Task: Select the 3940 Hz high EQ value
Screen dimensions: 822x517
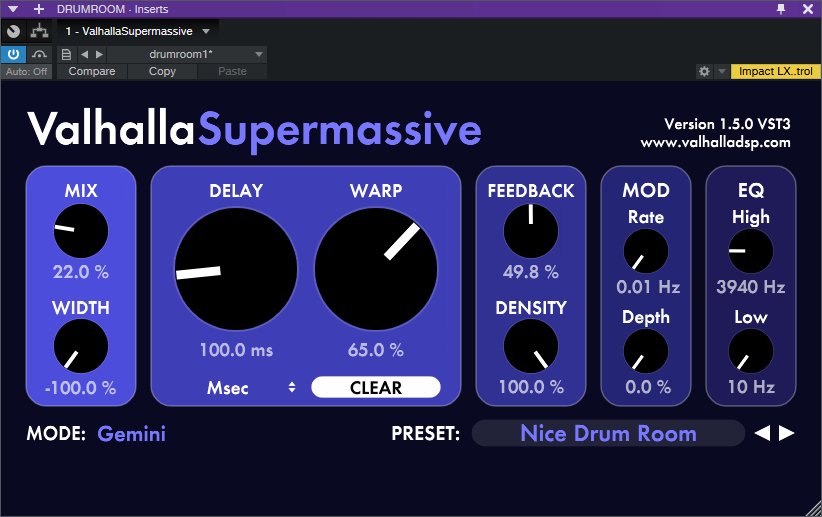Action: click(751, 287)
